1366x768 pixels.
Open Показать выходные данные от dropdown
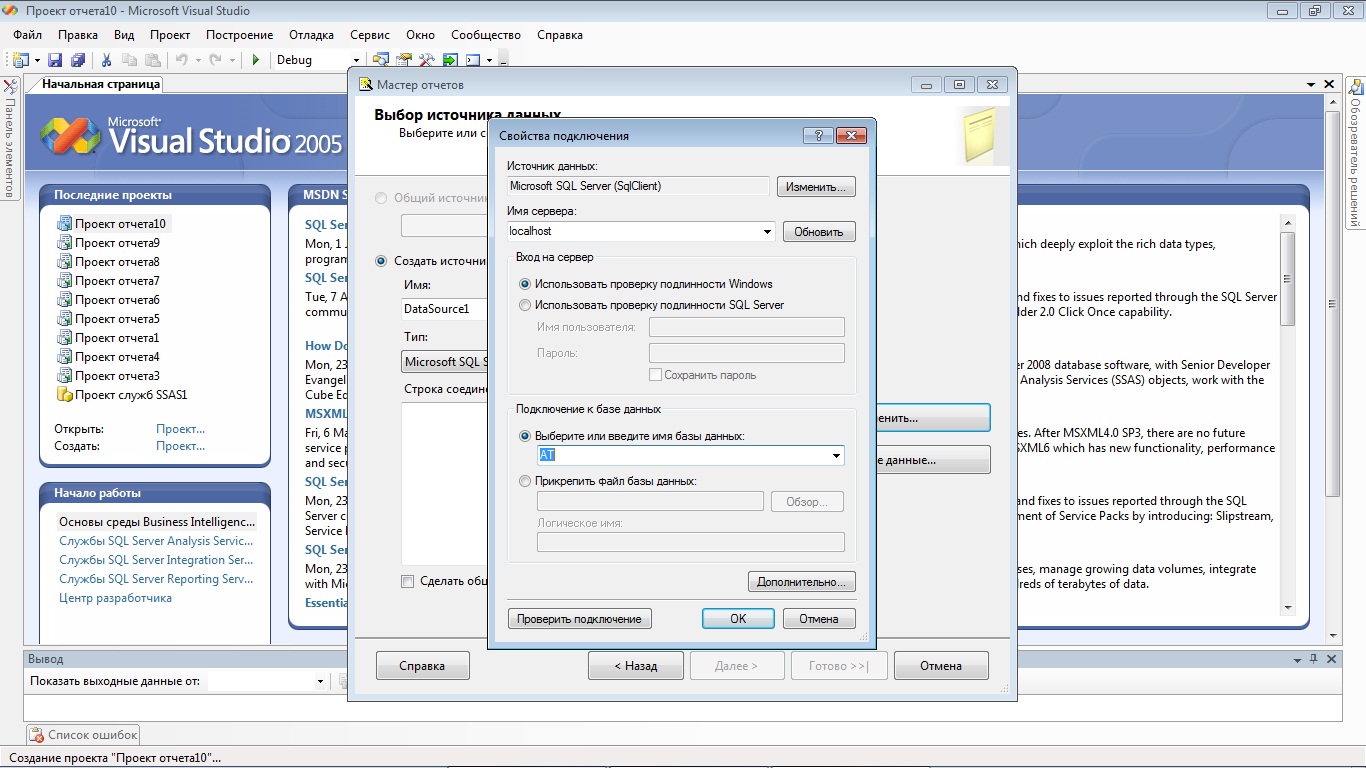pyautogui.click(x=320, y=682)
